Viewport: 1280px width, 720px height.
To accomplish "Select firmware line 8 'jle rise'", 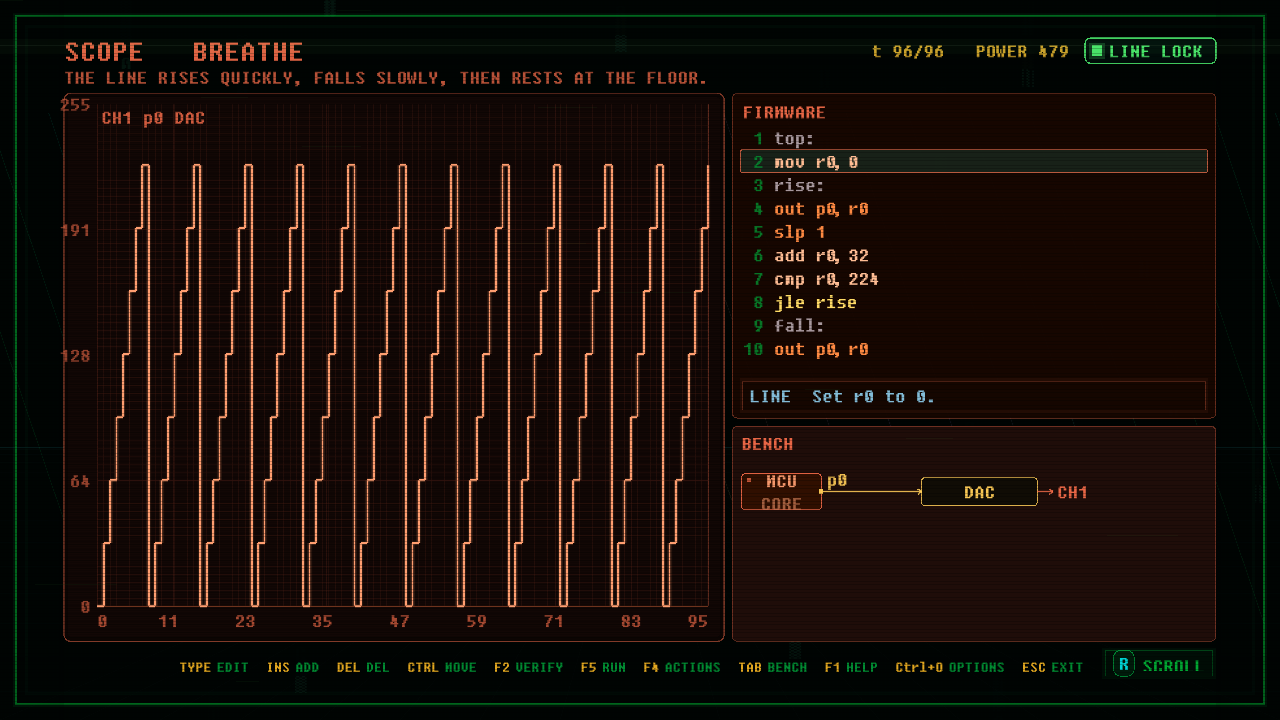I will 974,302.
